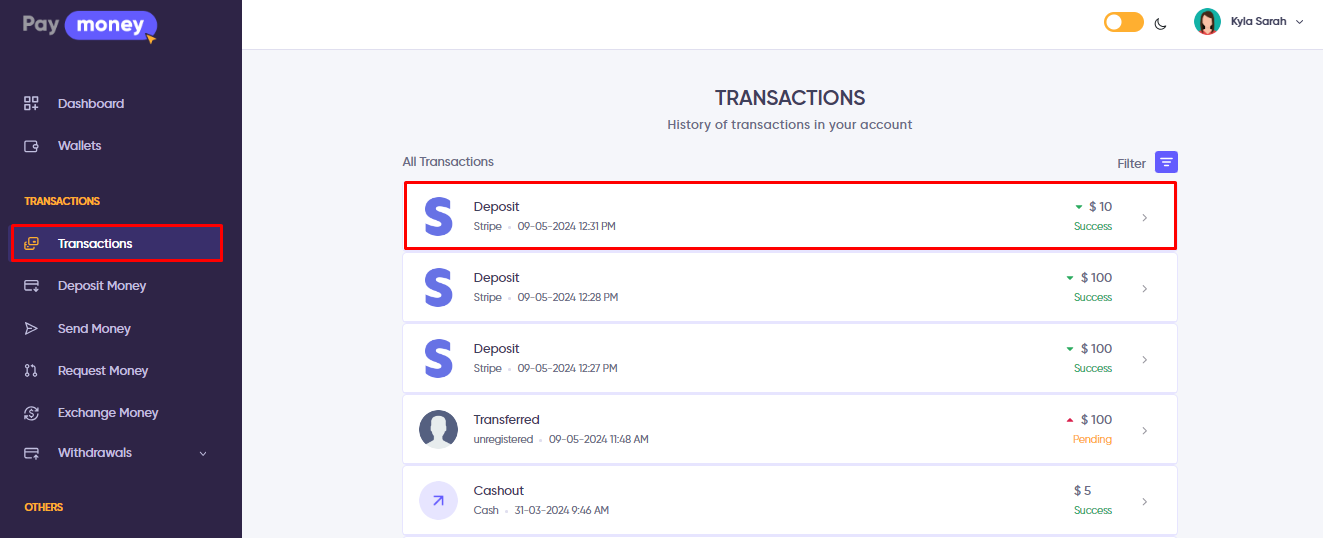Click the PayMoney logo
Image resolution: width=1323 pixels, height=538 pixels.
click(x=90, y=25)
